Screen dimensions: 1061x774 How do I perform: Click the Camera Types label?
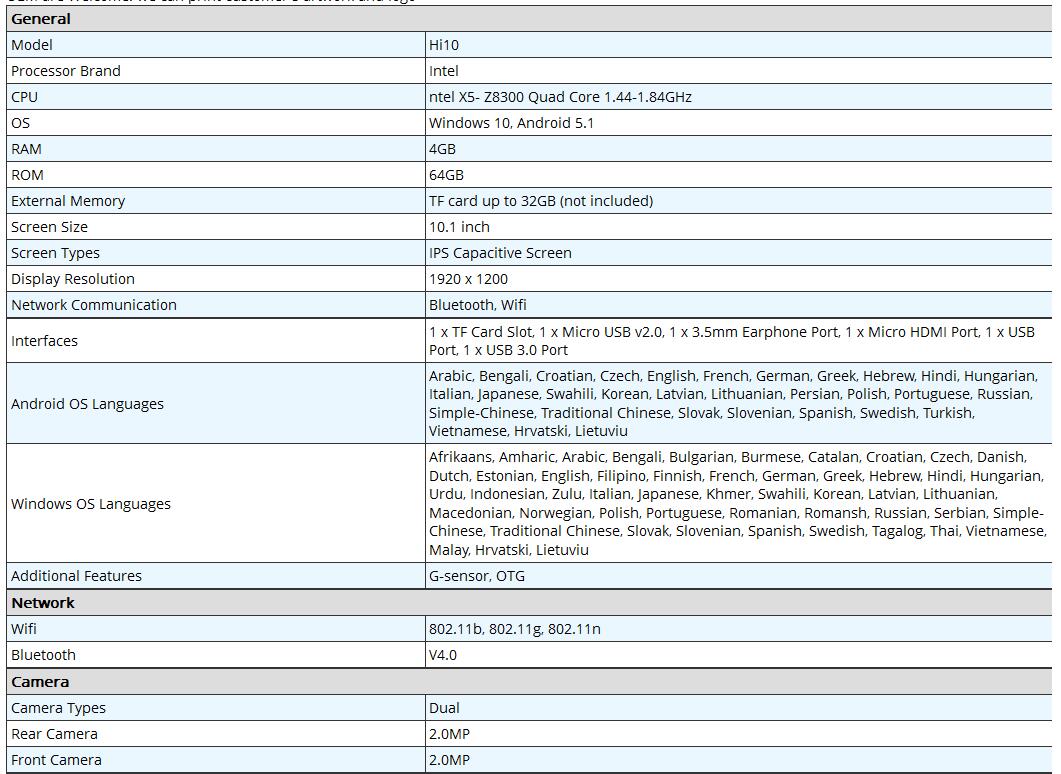(x=58, y=708)
